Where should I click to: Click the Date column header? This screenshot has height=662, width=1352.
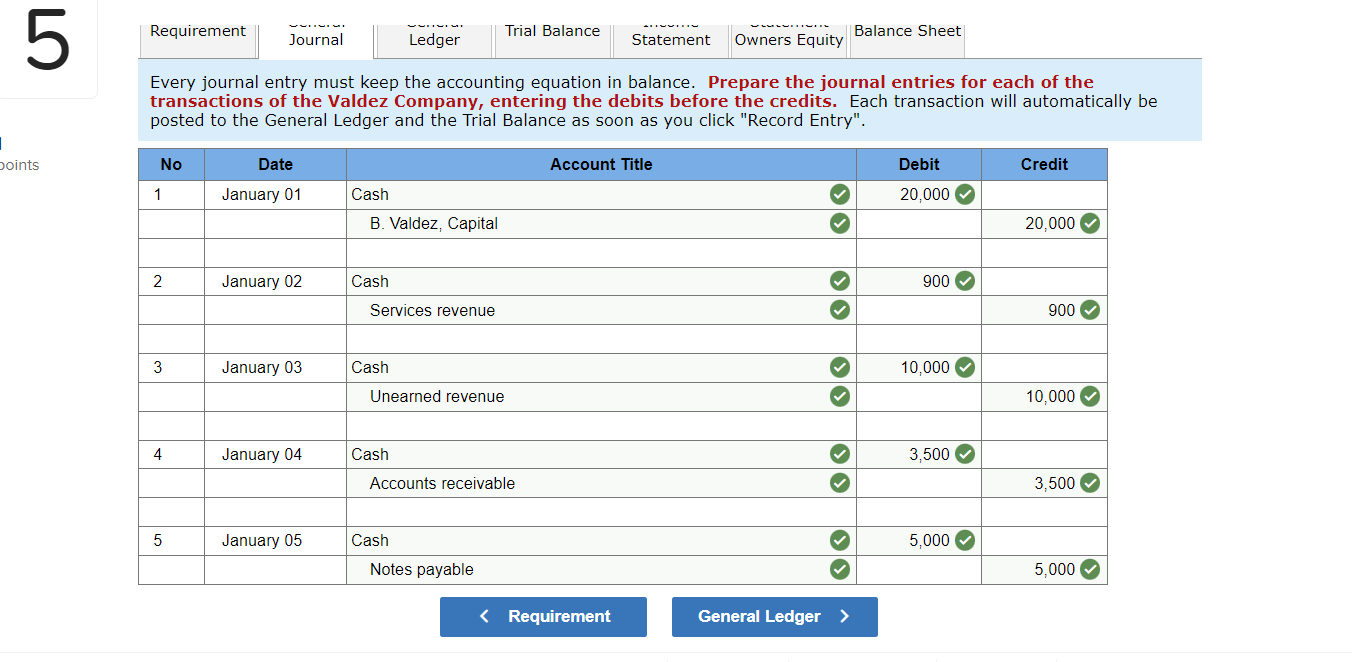275,164
